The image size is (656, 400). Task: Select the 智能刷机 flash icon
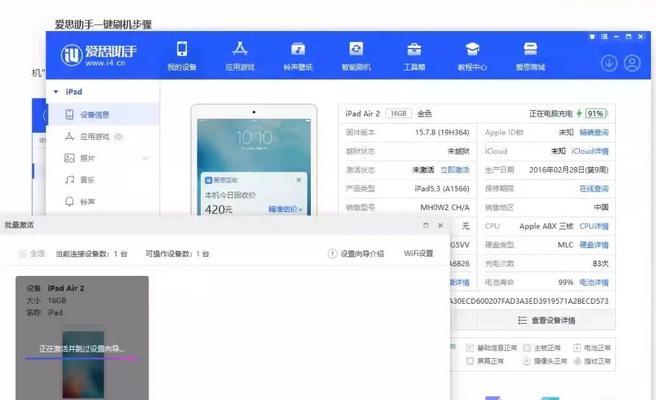point(356,49)
